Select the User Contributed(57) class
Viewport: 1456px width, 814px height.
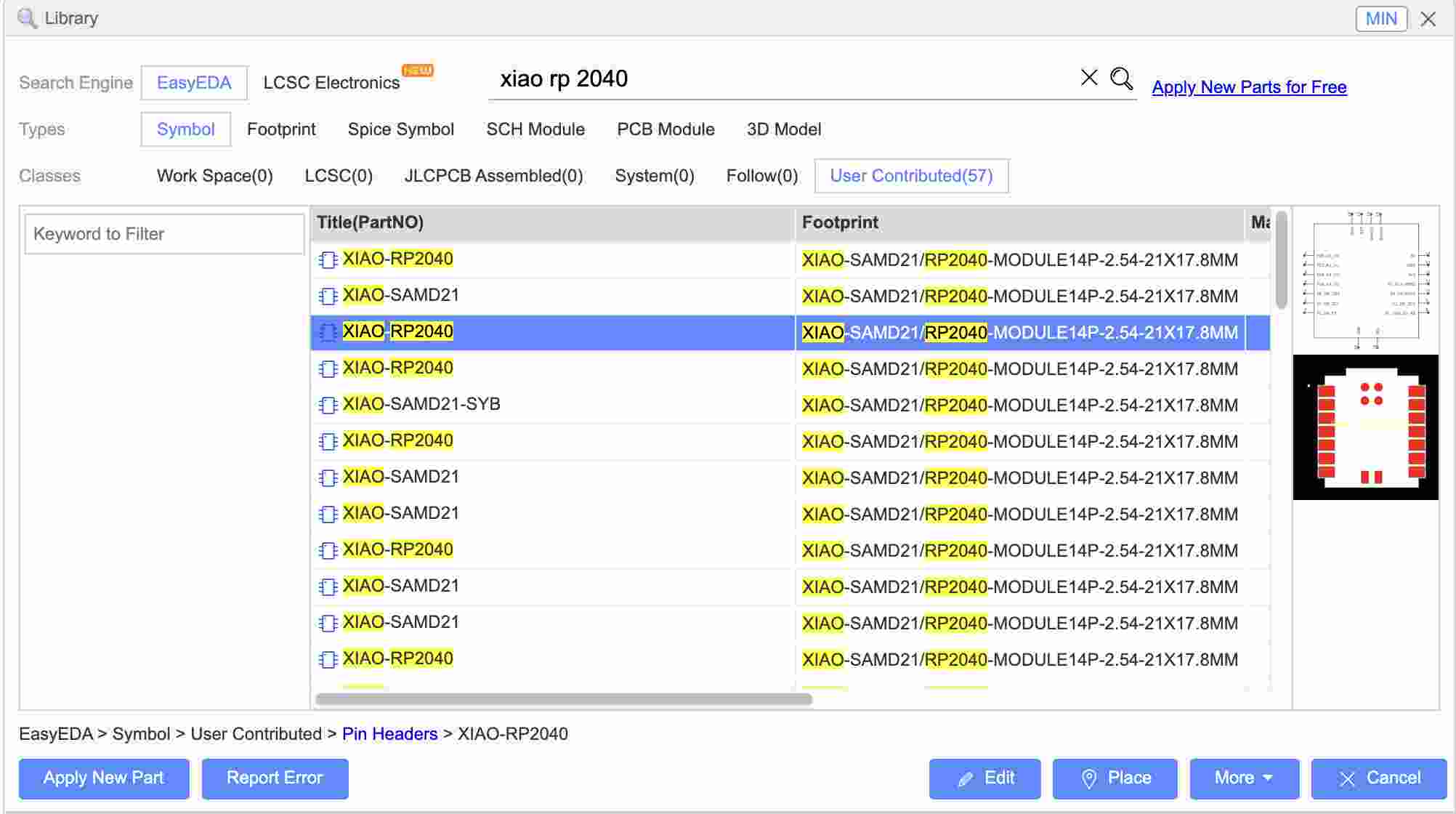click(911, 176)
